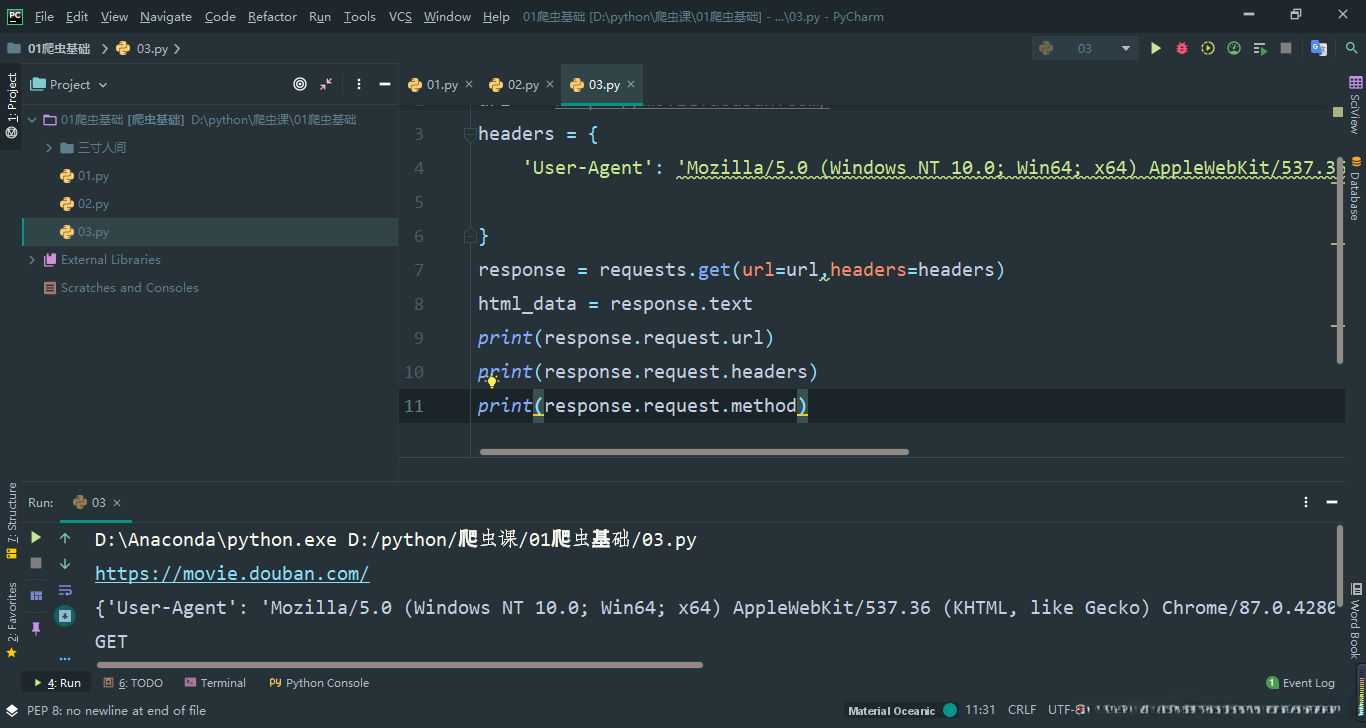Image resolution: width=1366 pixels, height=728 pixels.
Task: Toggle soft-wrap in the Run console
Action: pyautogui.click(x=65, y=590)
